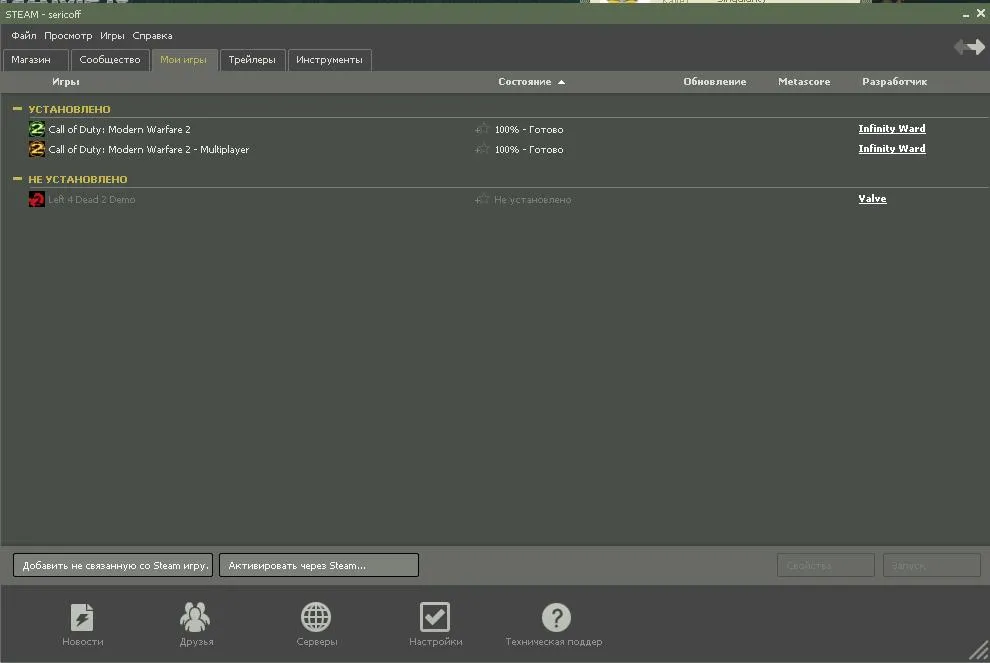The width and height of the screenshot is (990, 663).
Task: Click the Обновление column header
Action: tap(715, 81)
